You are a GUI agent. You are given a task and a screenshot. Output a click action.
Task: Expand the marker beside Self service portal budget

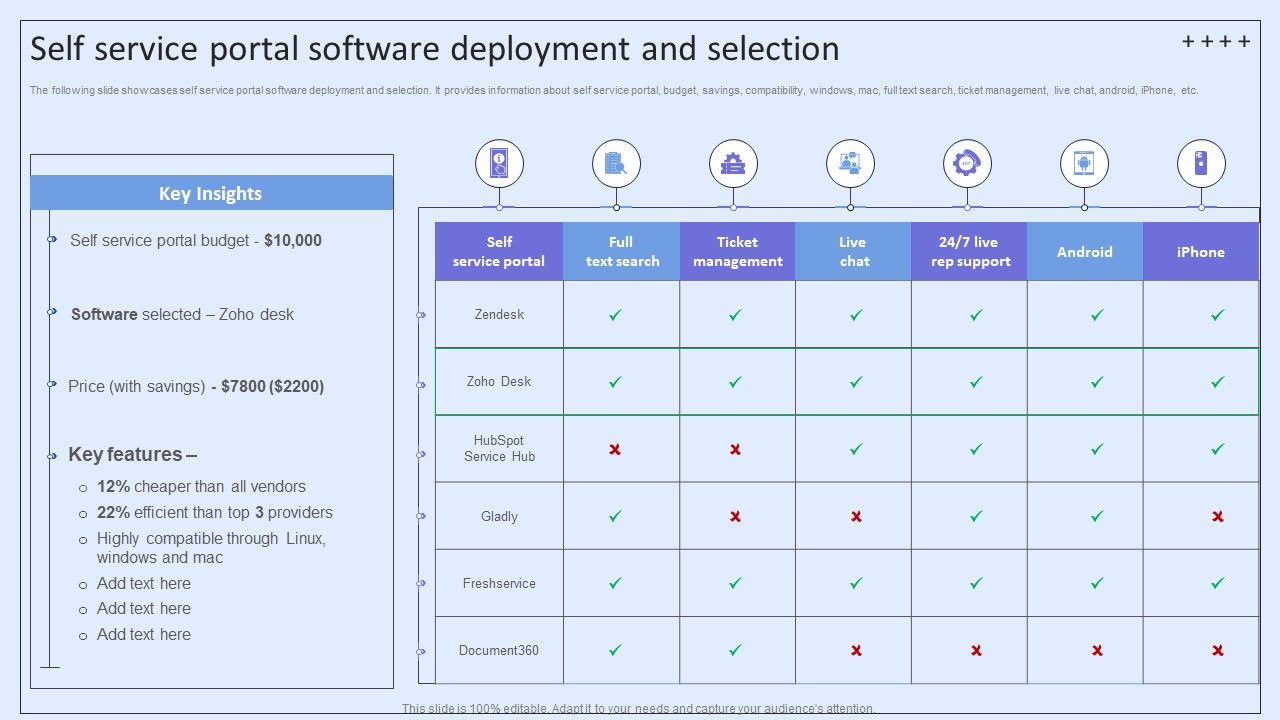(x=50, y=240)
